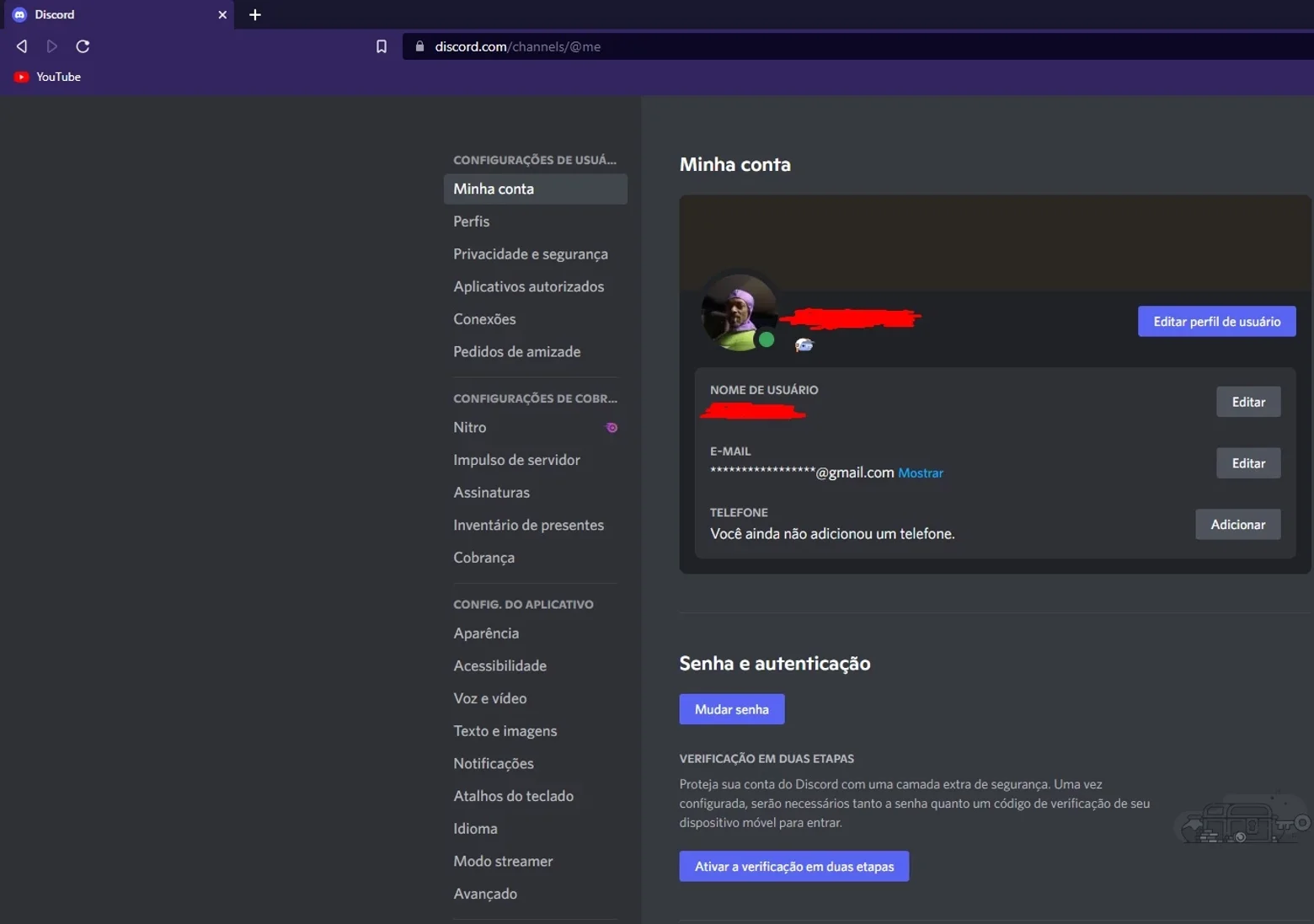The image size is (1314, 924).
Task: Click Ativar a verificação em duas etapas
Action: [x=793, y=866]
